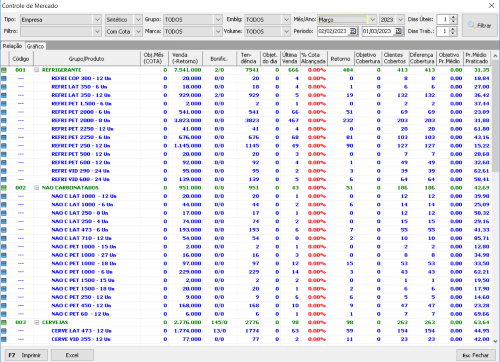
Task: Close the Controle de Mercado window
Action: point(491,6)
